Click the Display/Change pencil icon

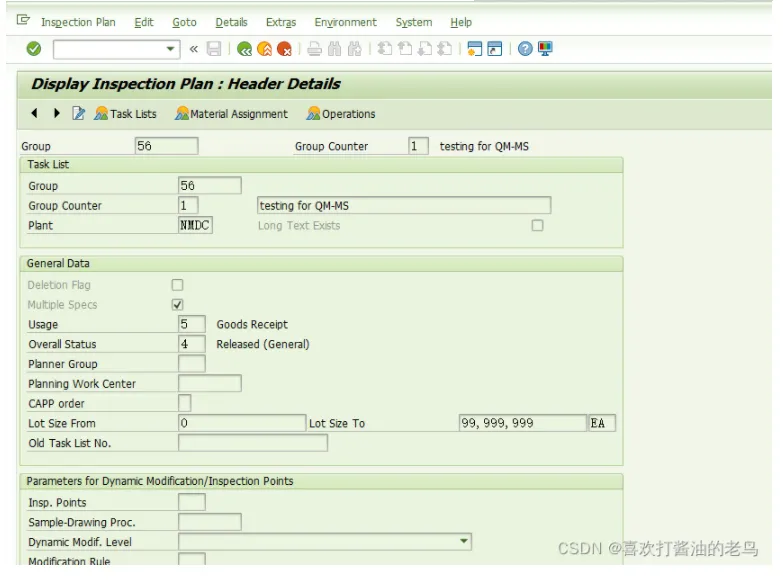(x=78, y=113)
